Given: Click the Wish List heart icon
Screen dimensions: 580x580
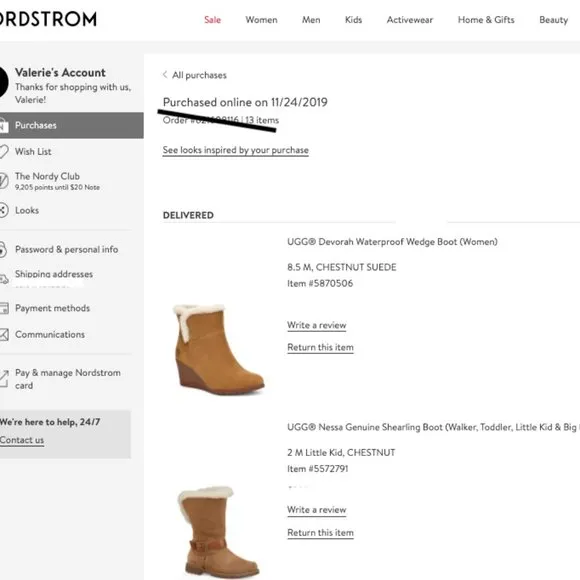Looking at the screenshot, I should [x=3, y=151].
